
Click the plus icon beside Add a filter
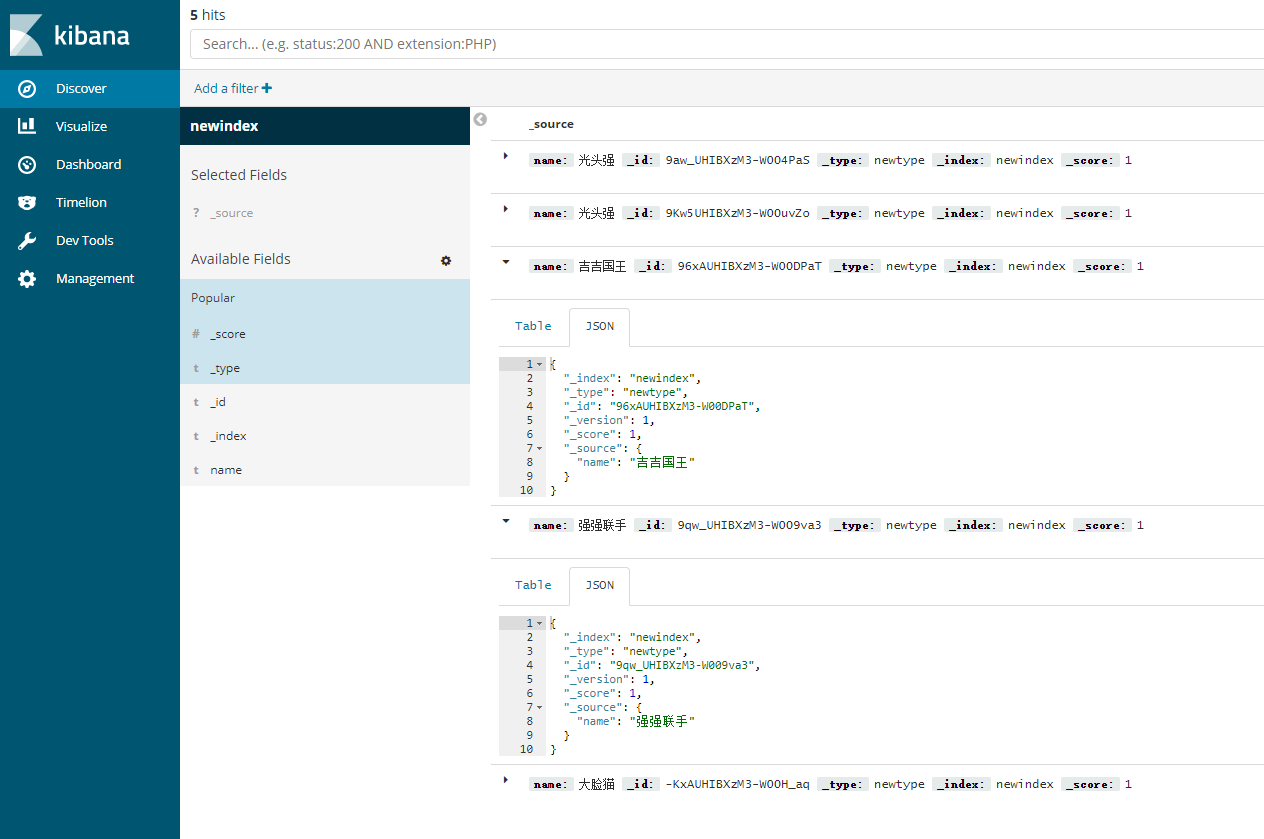(x=267, y=88)
